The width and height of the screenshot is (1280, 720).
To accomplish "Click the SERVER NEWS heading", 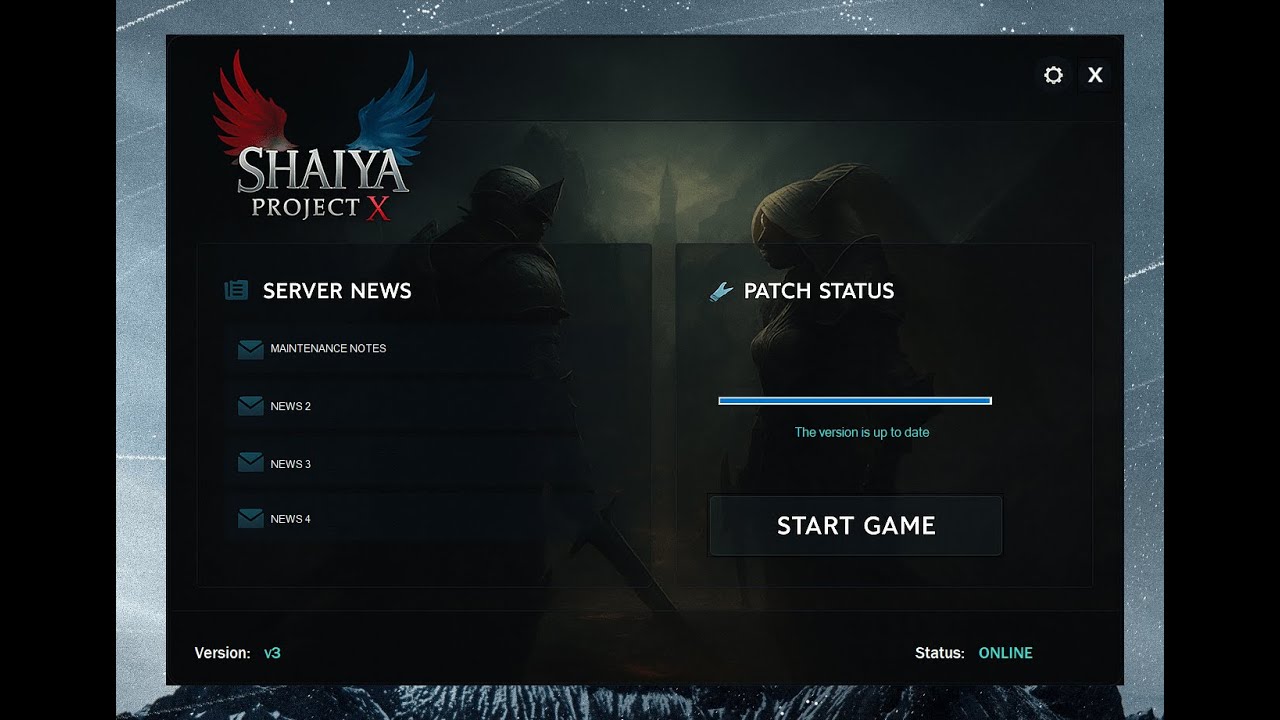I will [337, 291].
